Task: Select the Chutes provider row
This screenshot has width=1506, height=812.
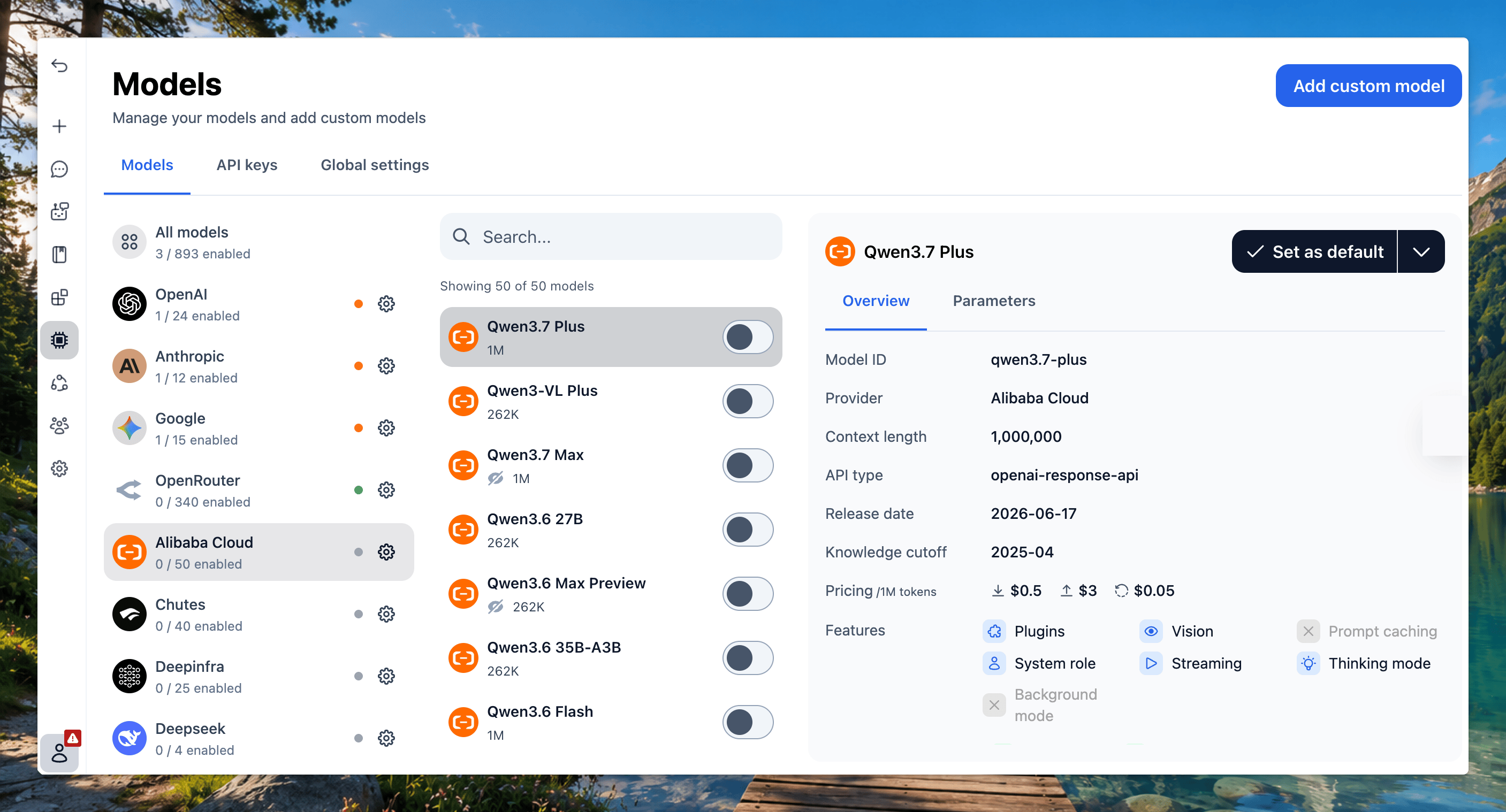Action: pyautogui.click(x=258, y=614)
